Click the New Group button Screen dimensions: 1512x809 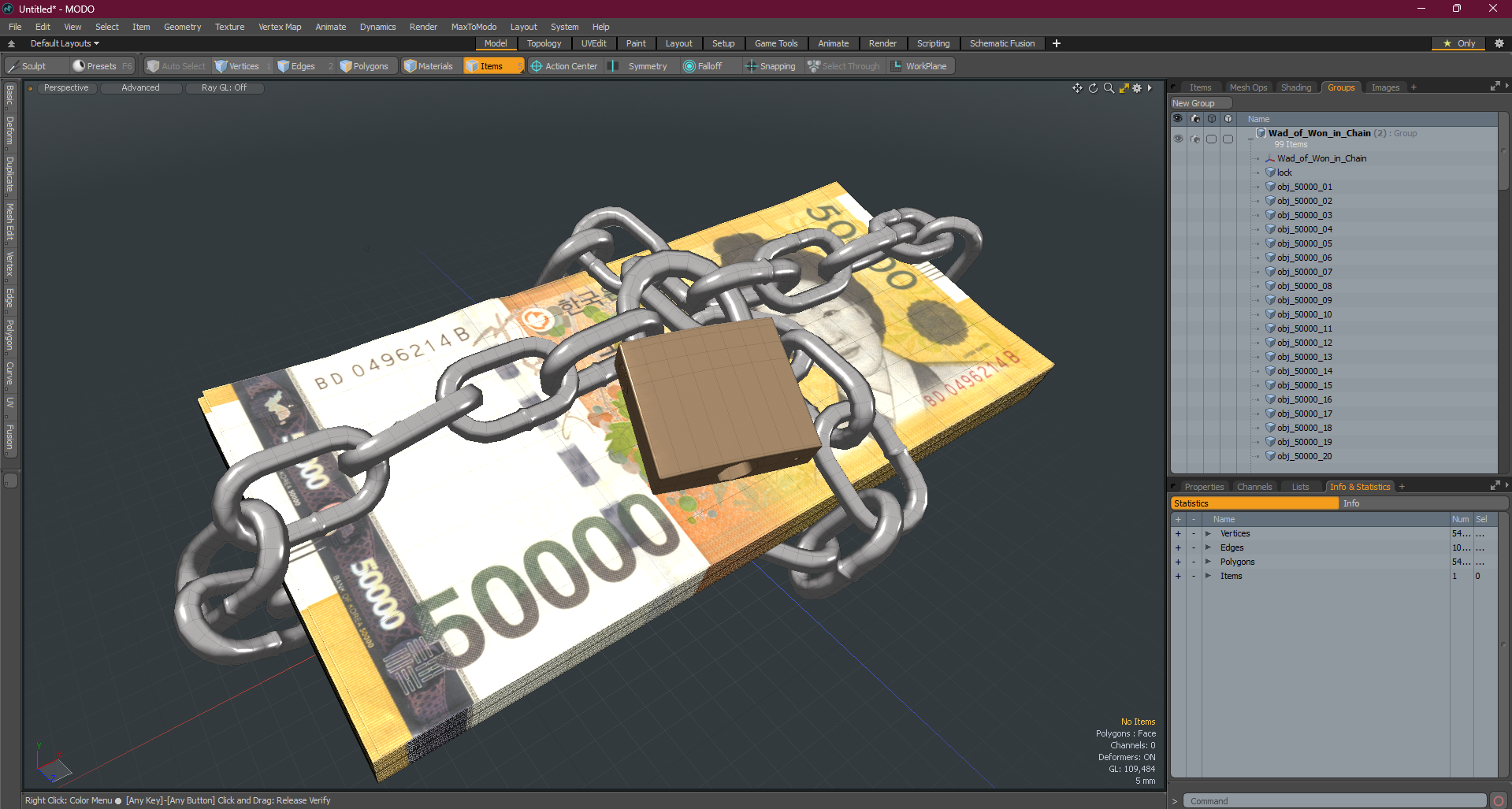[x=1201, y=103]
